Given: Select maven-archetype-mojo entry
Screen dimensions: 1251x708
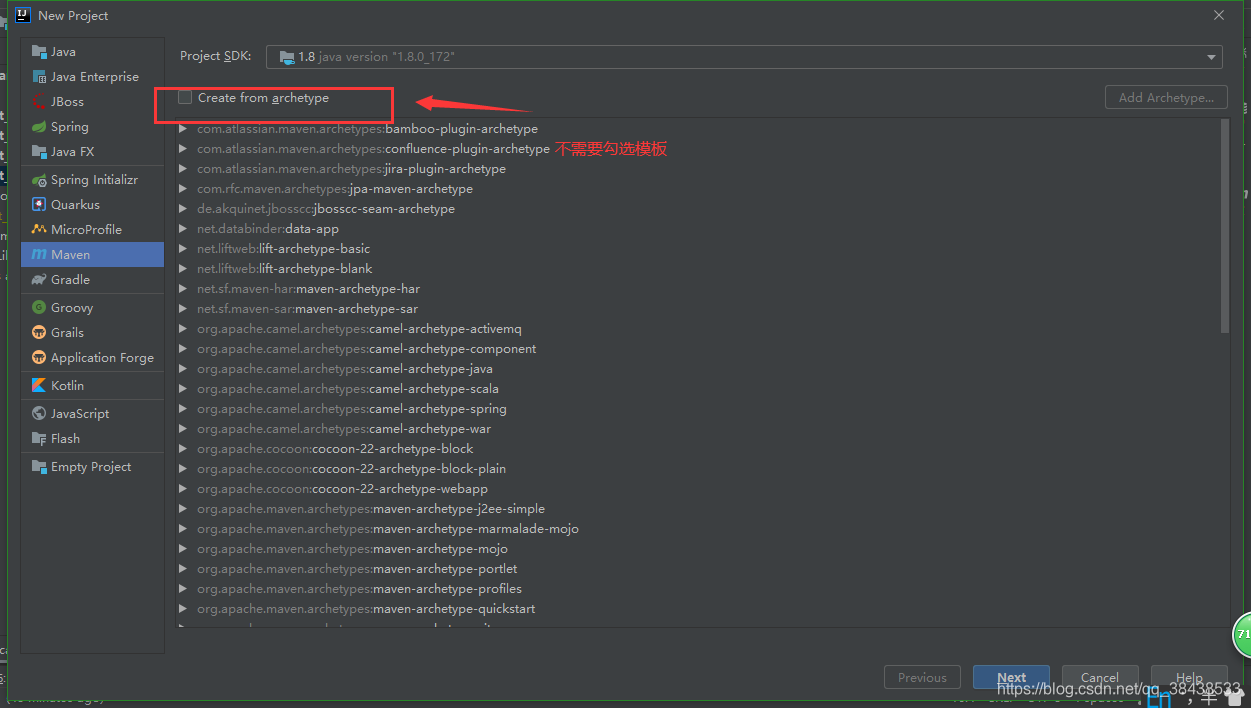Looking at the screenshot, I should click(x=352, y=549).
